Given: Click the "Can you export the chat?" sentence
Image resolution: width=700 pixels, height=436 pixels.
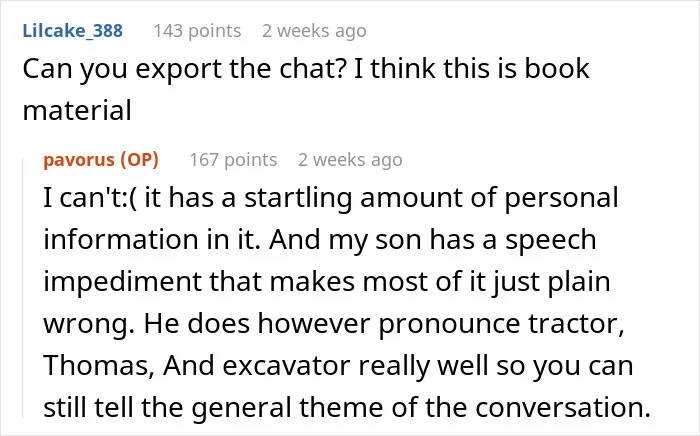Looking at the screenshot, I should (184, 69).
